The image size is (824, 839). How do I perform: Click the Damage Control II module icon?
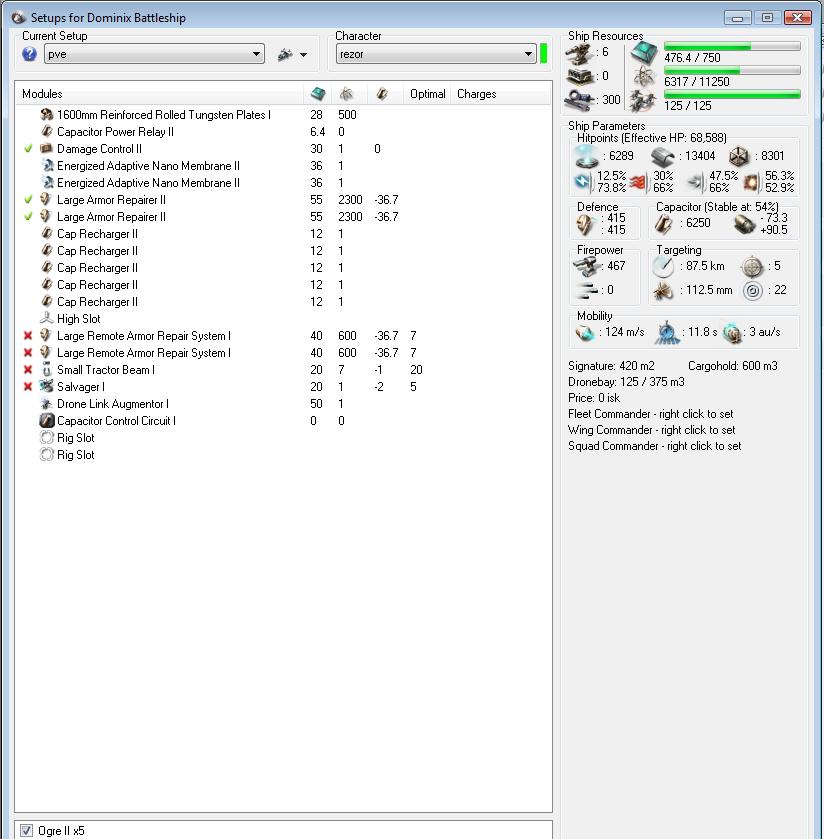pos(47,149)
